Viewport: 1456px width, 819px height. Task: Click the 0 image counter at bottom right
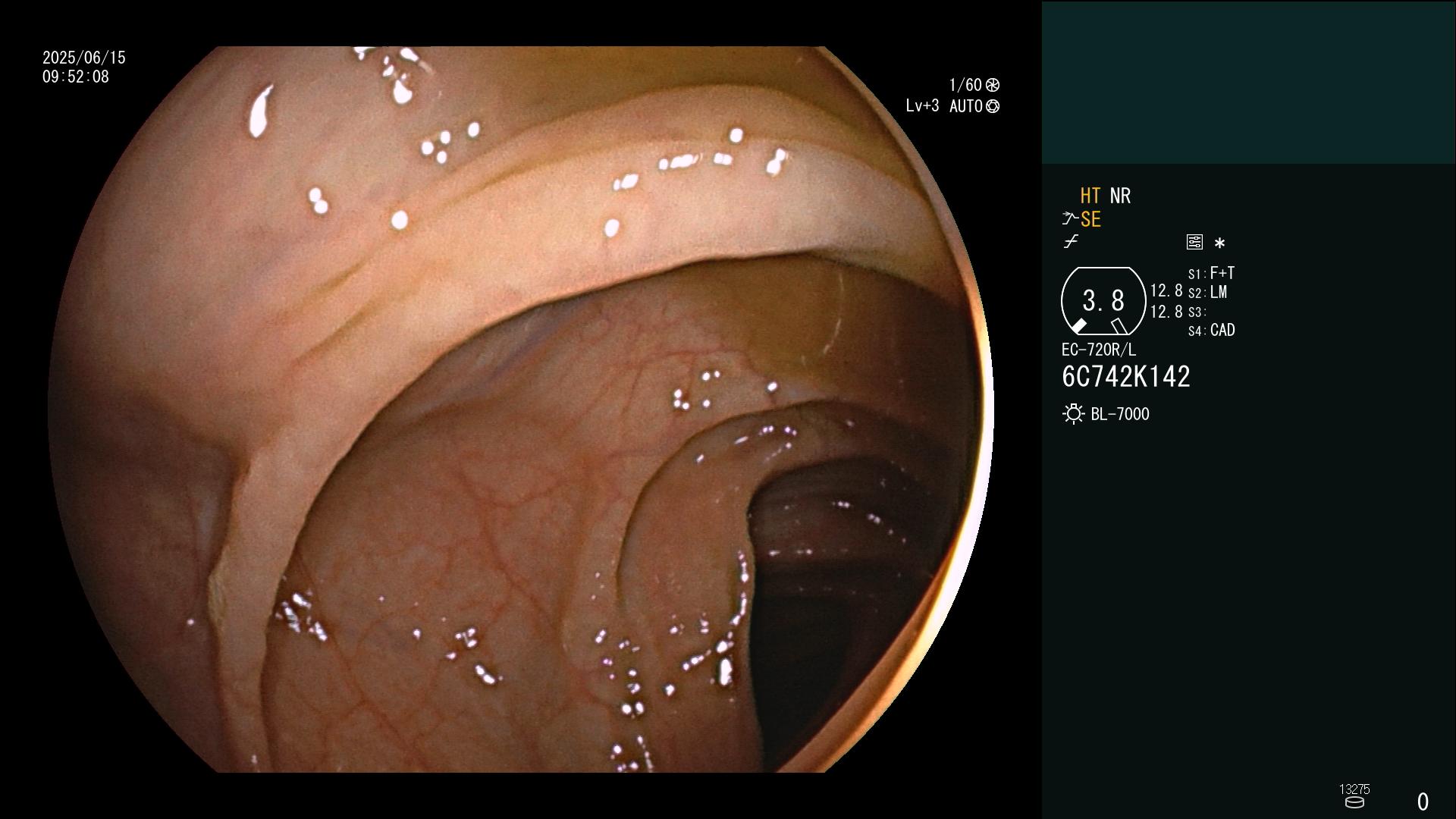(x=1423, y=802)
